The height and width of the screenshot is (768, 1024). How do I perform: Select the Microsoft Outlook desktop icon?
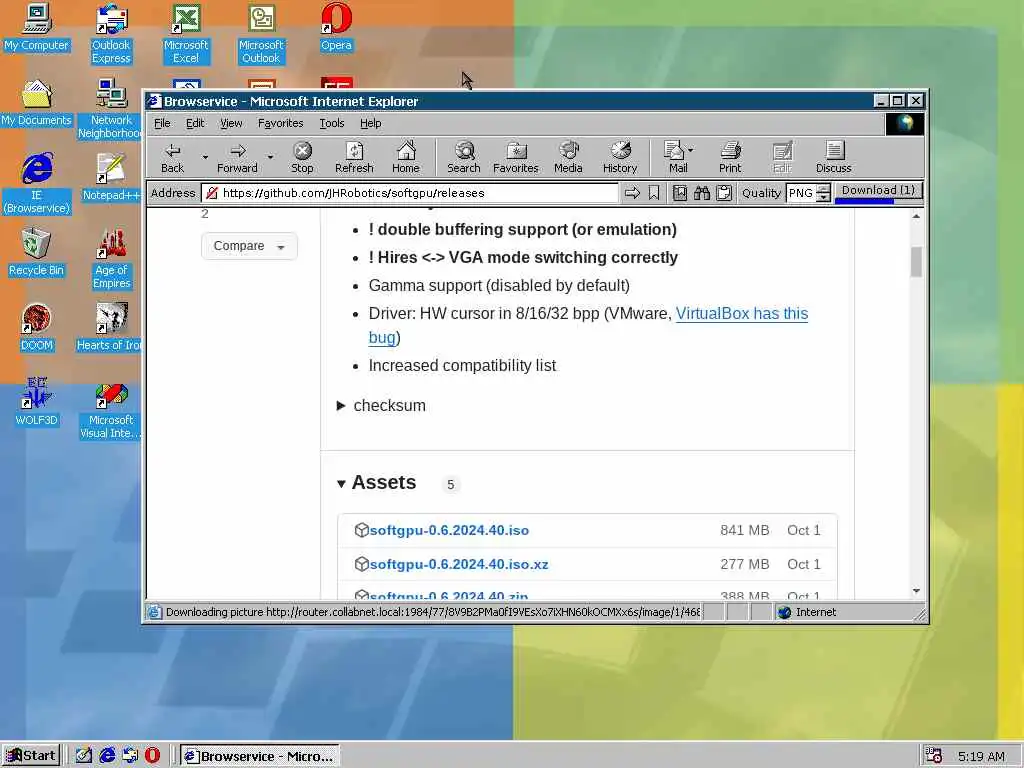tap(261, 33)
